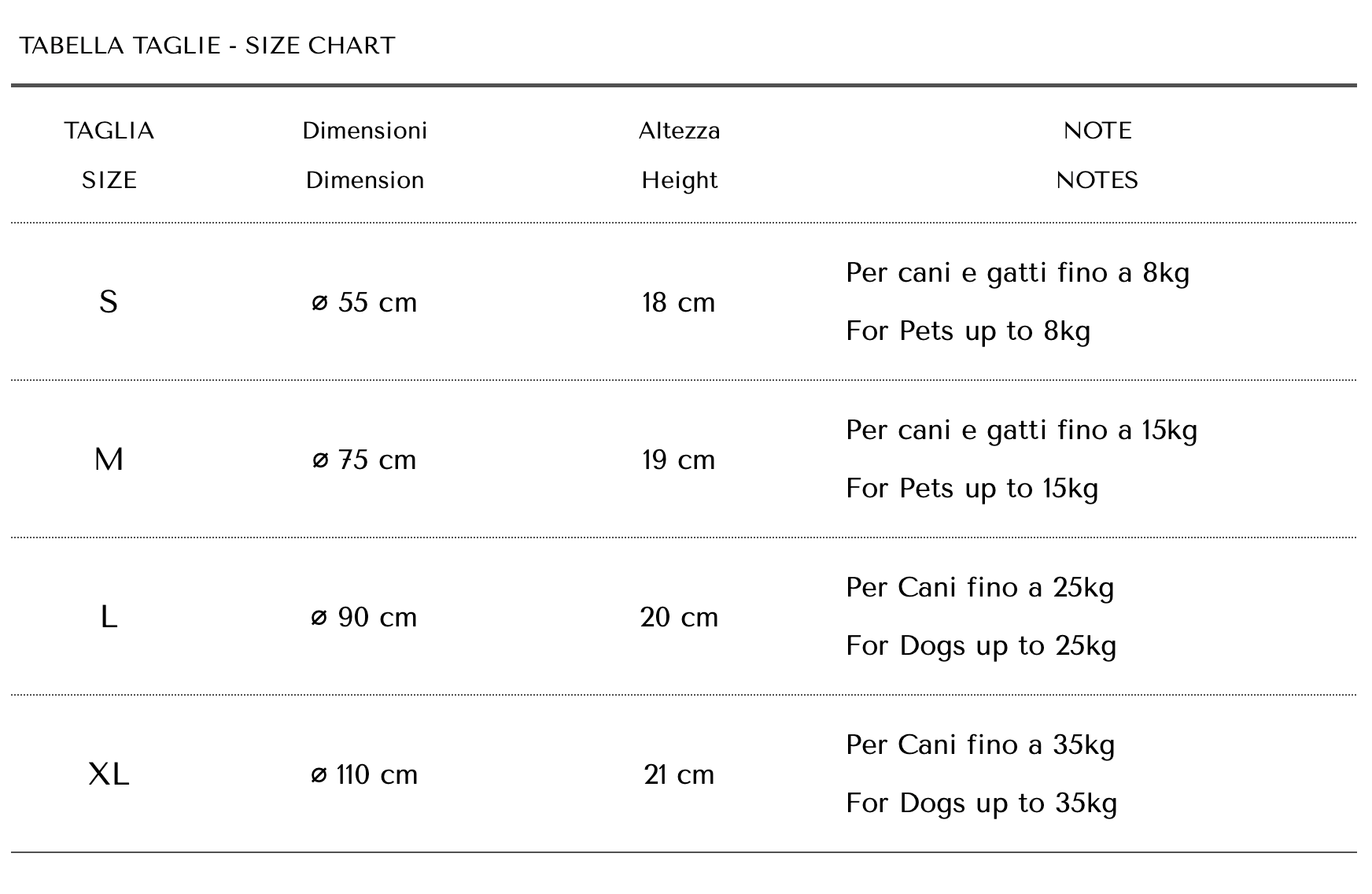Click the ø 110 cm dimension value
Screen dimensions: 1372x894
(x=364, y=774)
